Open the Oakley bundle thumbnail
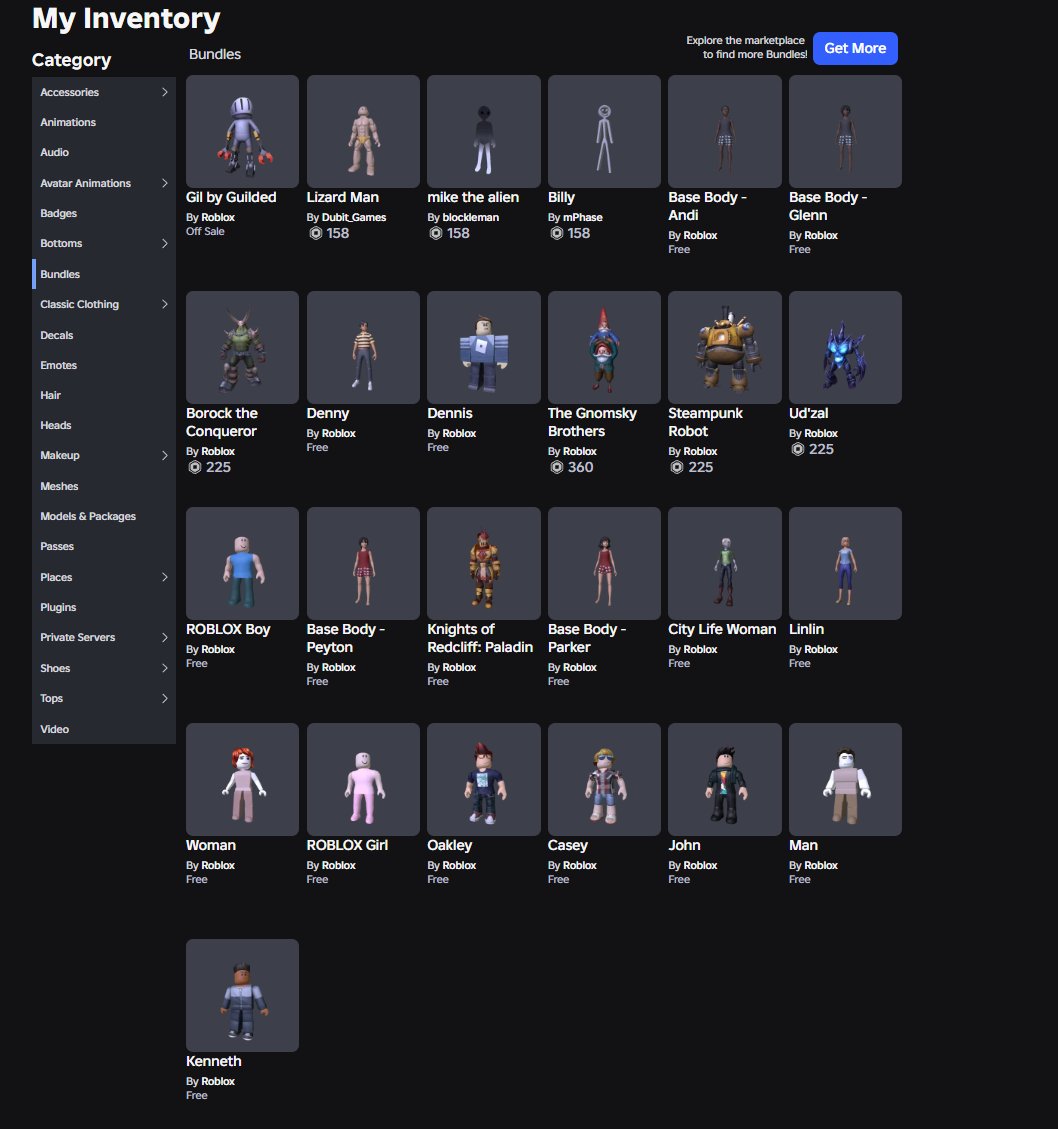 pos(484,779)
